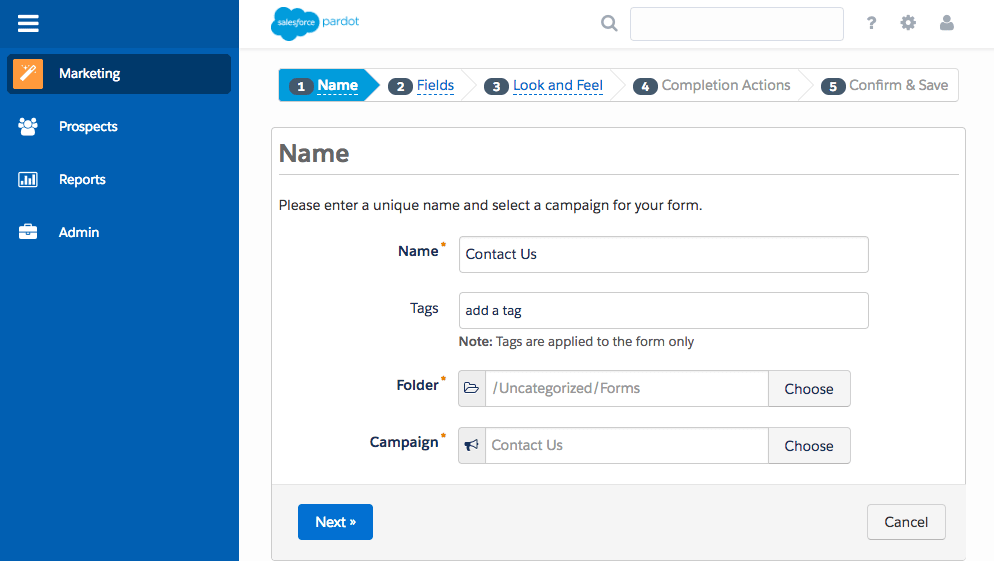994x561 pixels.
Task: Click the Tags field label
Action: [x=424, y=308]
